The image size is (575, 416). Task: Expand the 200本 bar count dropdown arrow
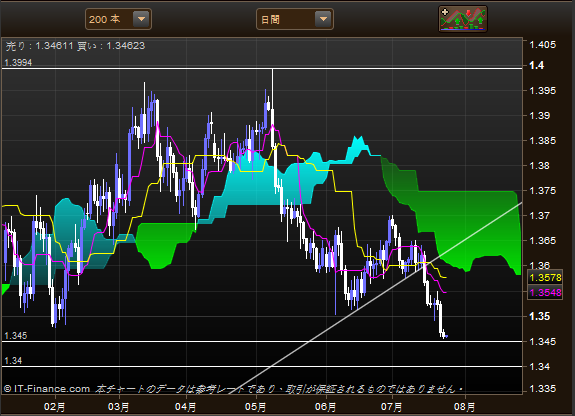coord(141,19)
